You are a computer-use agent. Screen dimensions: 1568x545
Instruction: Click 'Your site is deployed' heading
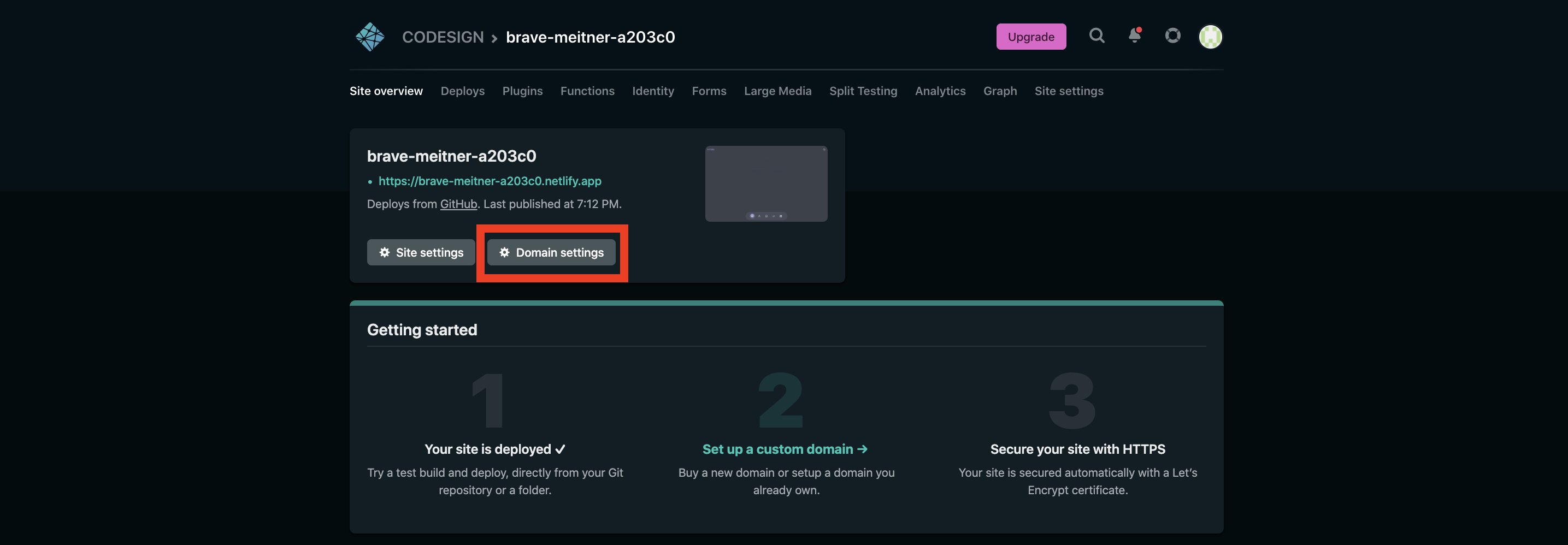coord(494,449)
